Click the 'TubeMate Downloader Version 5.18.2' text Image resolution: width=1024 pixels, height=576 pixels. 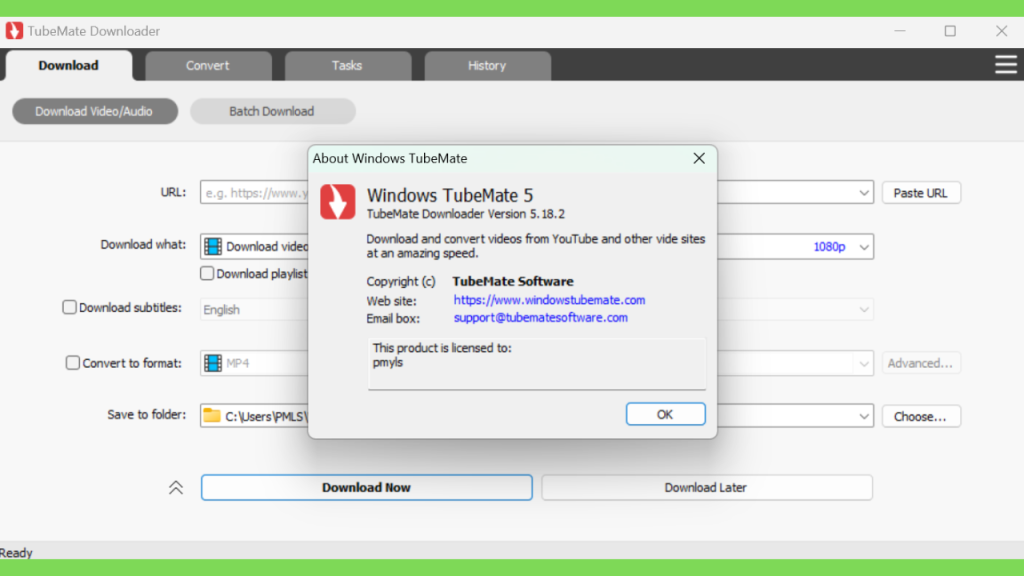466,214
